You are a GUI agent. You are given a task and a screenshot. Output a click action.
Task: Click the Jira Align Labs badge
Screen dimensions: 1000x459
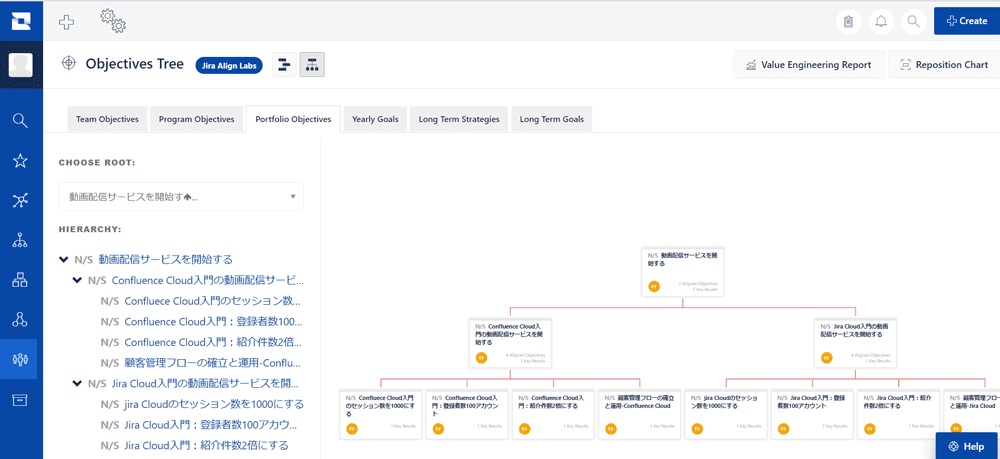[228, 64]
